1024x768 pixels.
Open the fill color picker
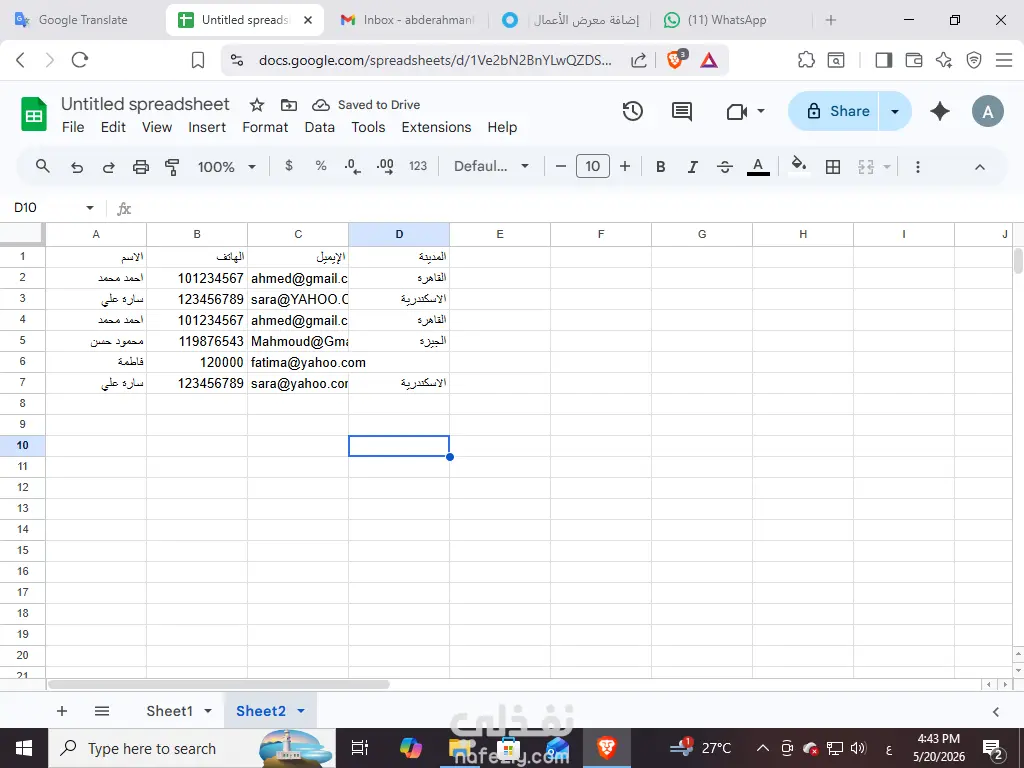pyautogui.click(x=799, y=165)
